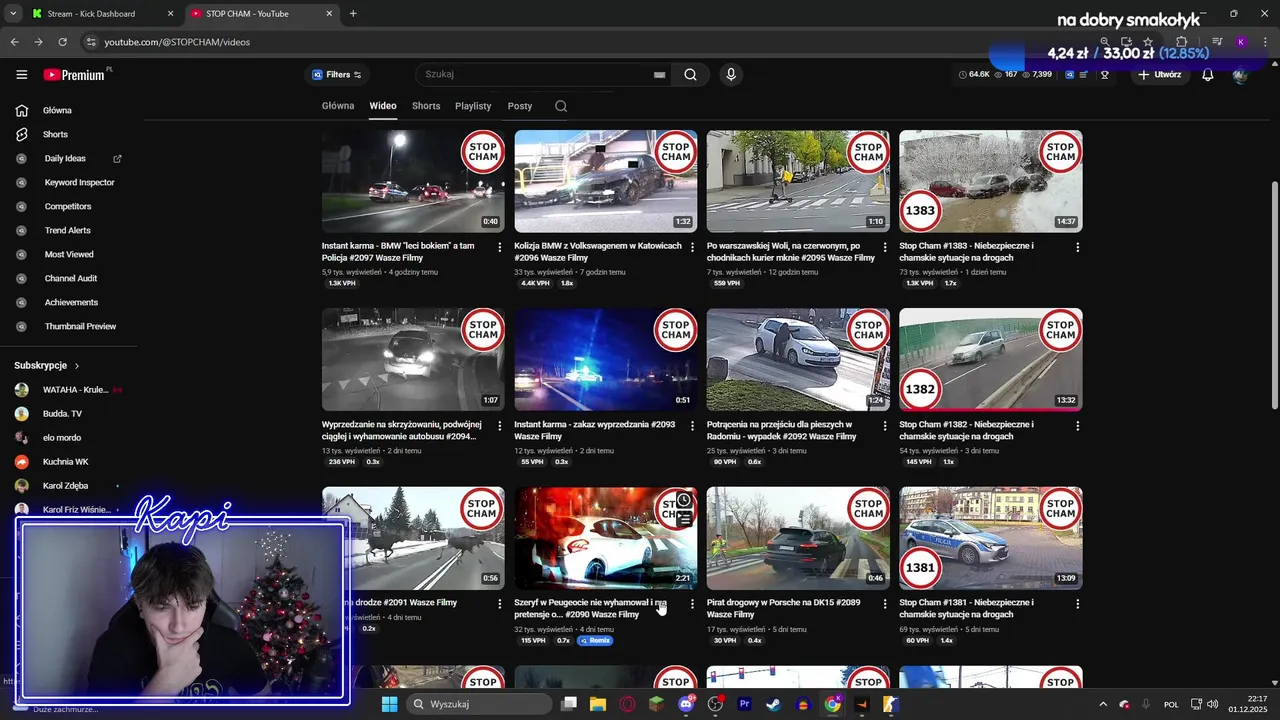
Task: Click the search magnifier button beside Szukaj
Action: pyautogui.click(x=690, y=74)
